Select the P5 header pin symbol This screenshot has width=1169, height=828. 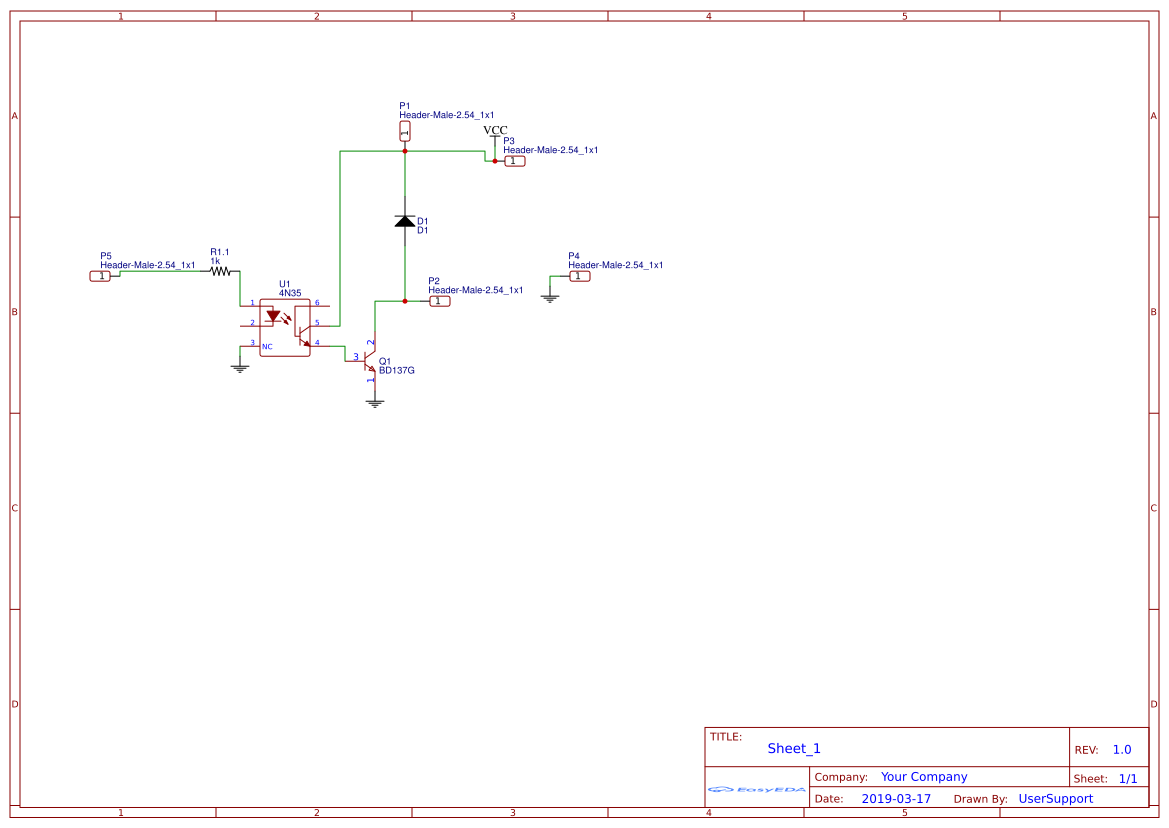coord(100,276)
